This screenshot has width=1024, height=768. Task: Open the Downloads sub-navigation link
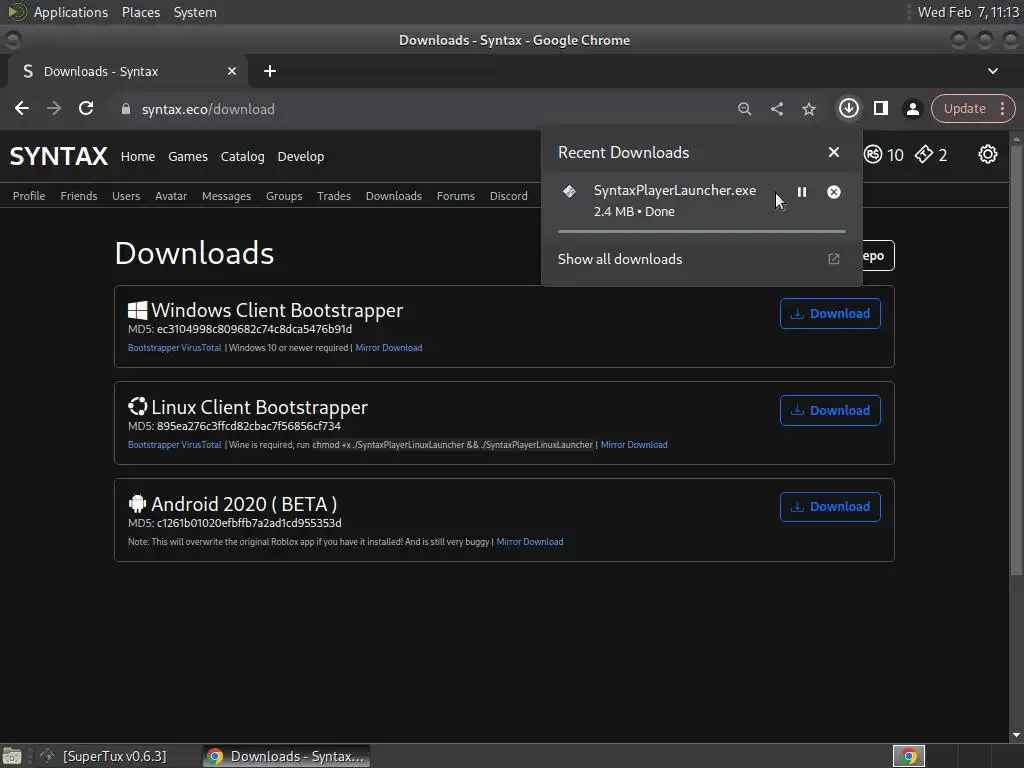click(394, 196)
